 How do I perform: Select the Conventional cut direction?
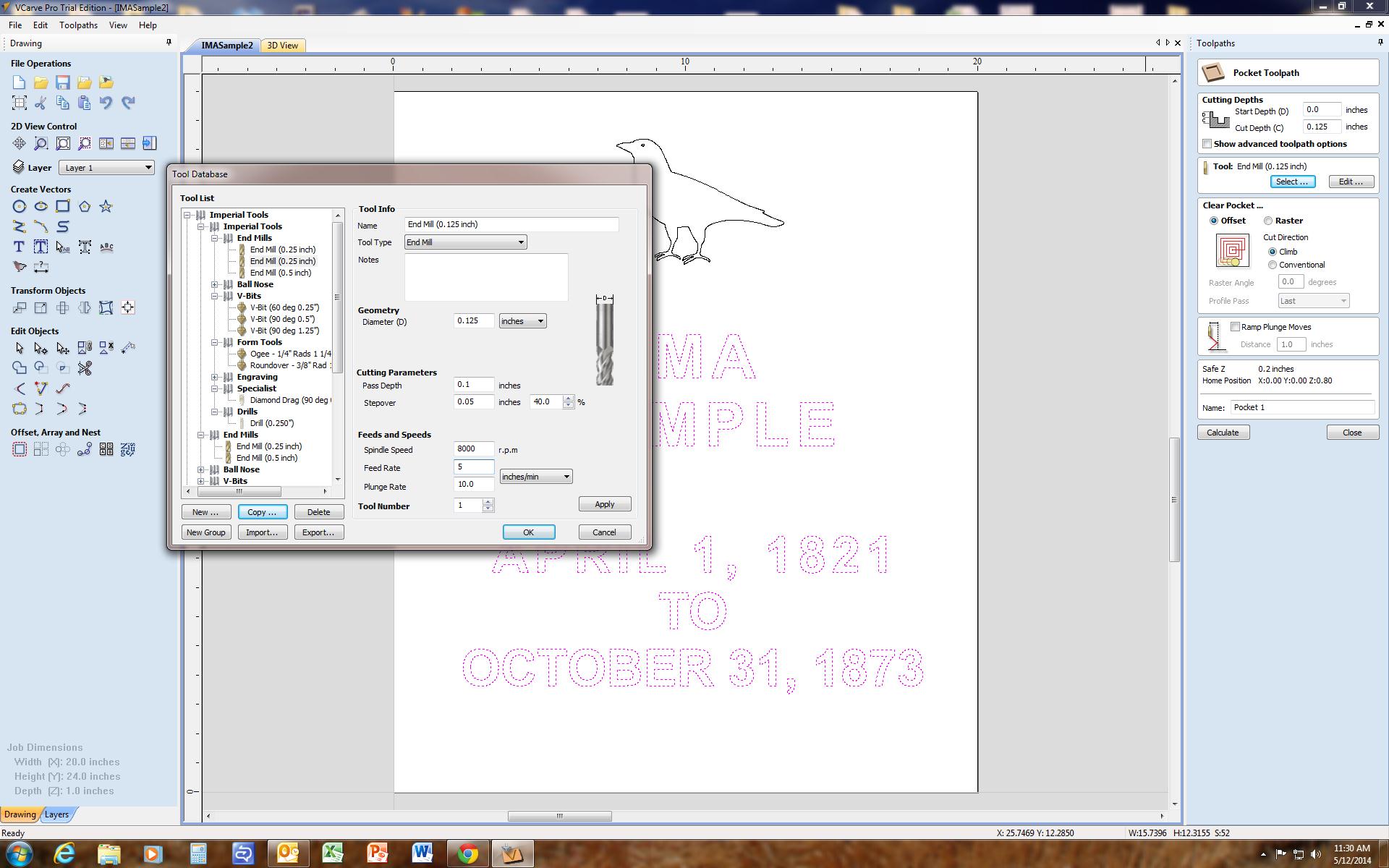click(1273, 265)
